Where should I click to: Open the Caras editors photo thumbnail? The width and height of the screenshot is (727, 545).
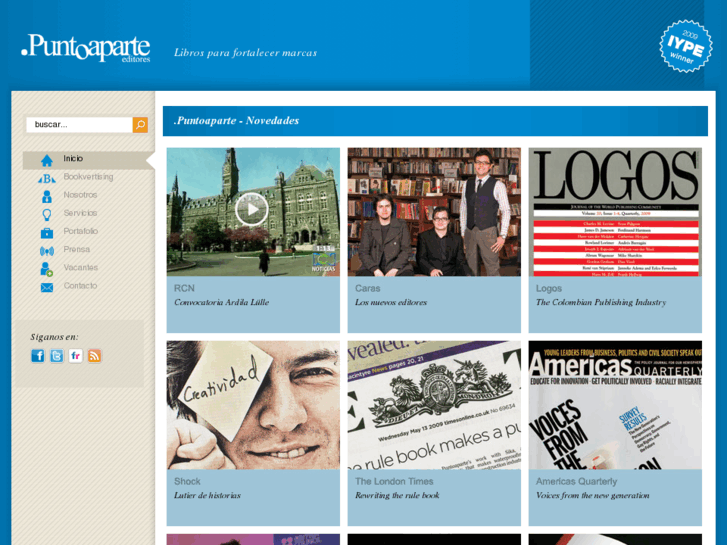434,212
